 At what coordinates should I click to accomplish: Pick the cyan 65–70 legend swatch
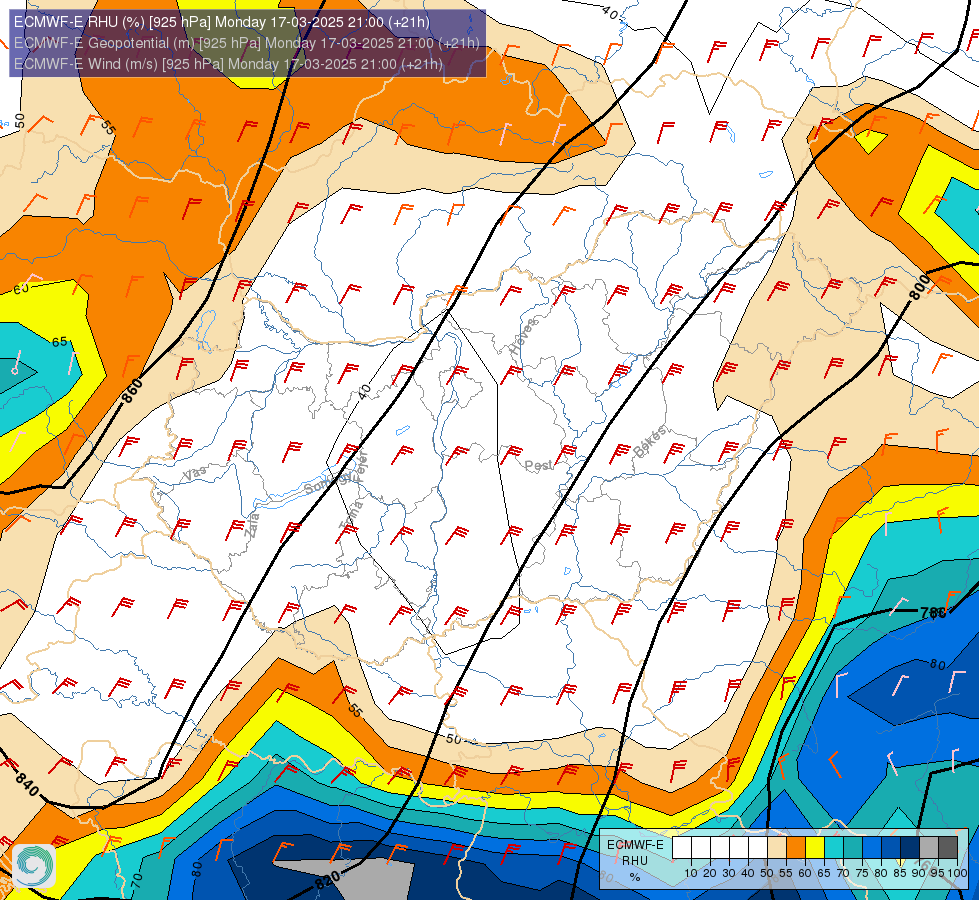tap(834, 848)
